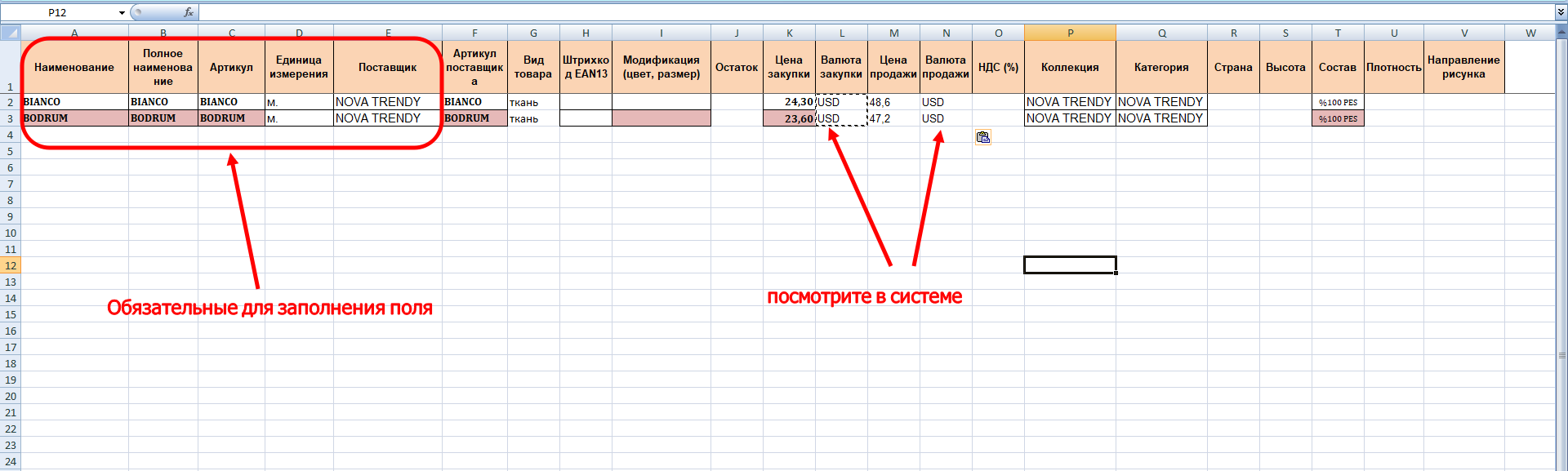Select the pink %100 PES cell
Image resolution: width=1568 pixels, height=471 pixels.
pyautogui.click(x=1338, y=118)
